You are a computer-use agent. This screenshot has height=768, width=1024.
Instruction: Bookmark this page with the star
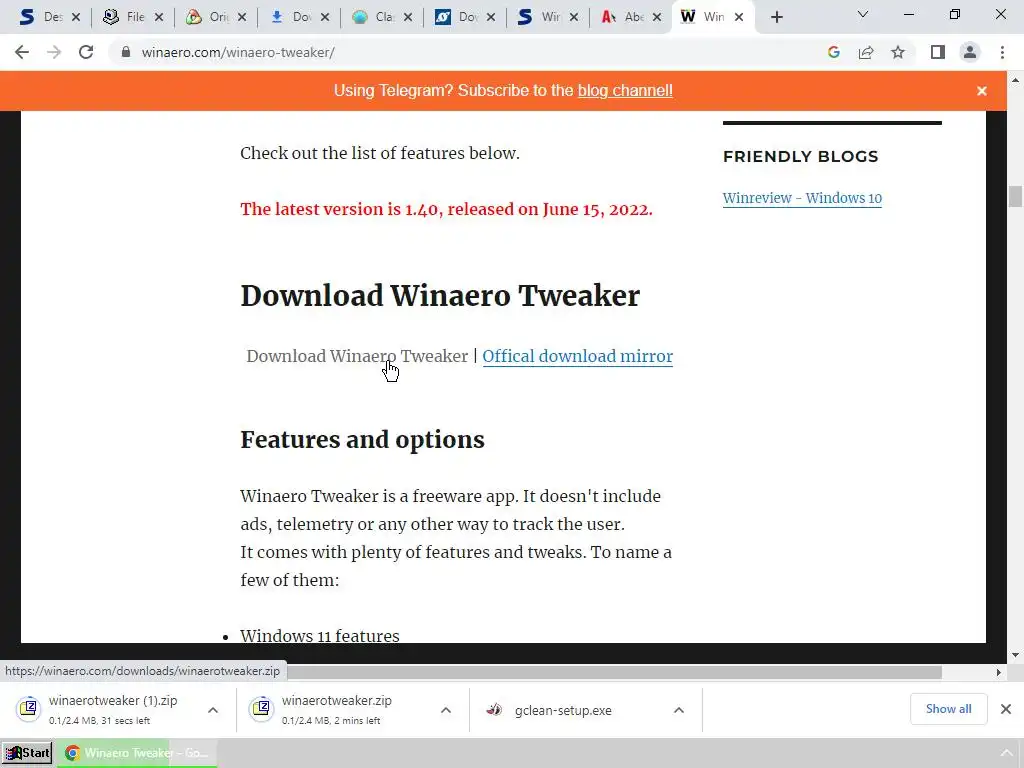898,52
